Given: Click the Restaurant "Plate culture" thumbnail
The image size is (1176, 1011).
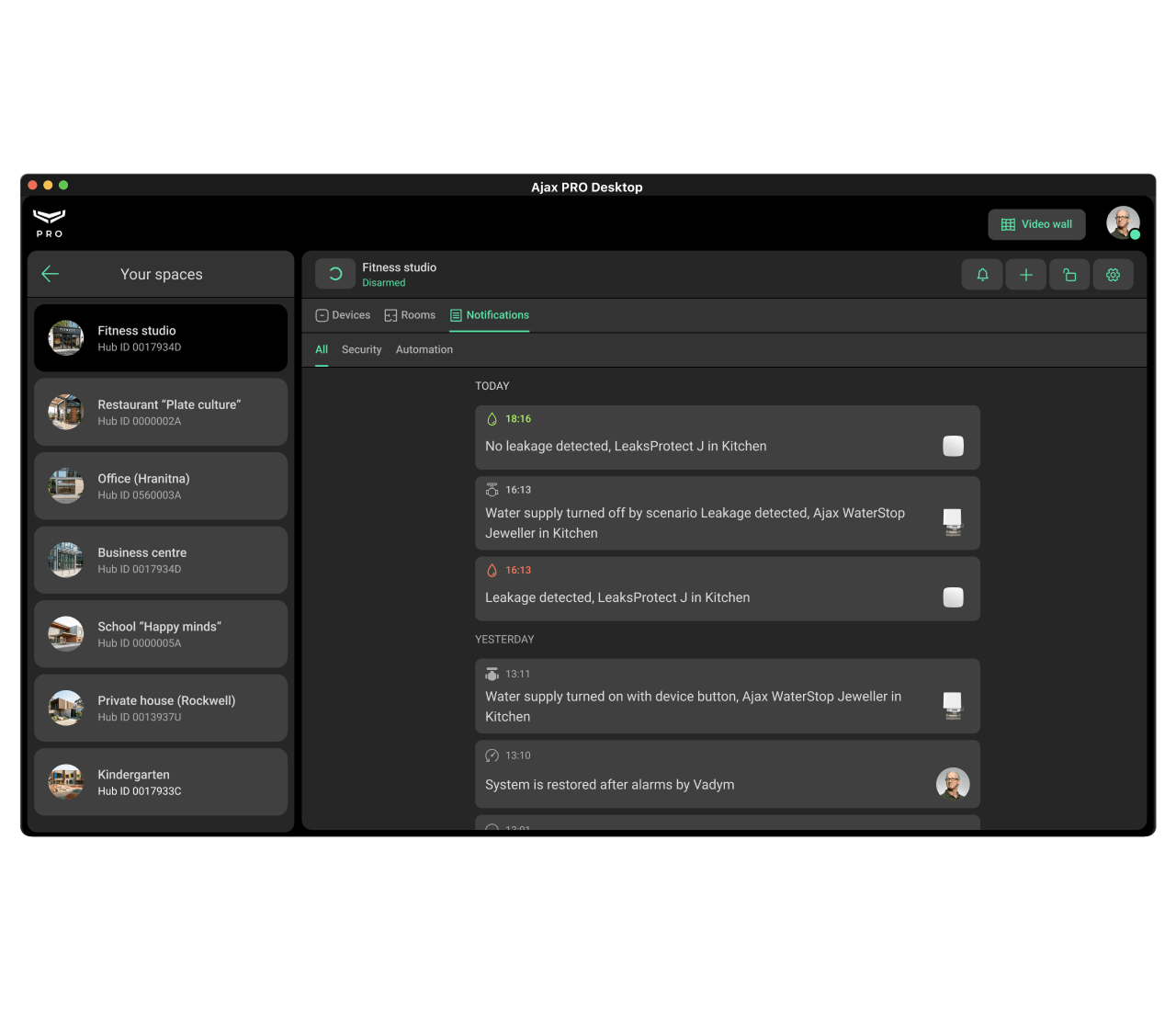Looking at the screenshot, I should 66,412.
